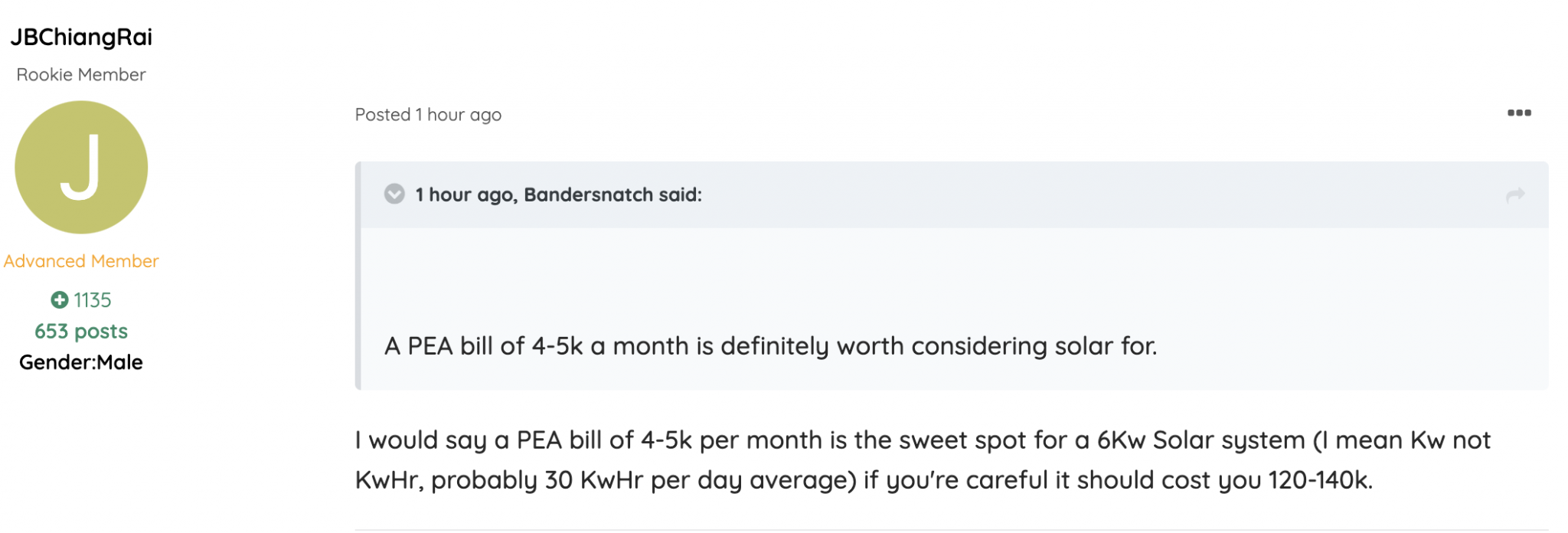The image size is (1568, 533).
Task: Collapse the Bandersnatch quote with chevron
Action: 394,195
